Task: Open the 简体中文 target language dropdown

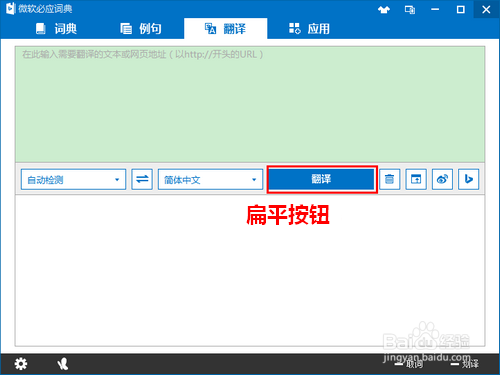Action: click(210, 179)
